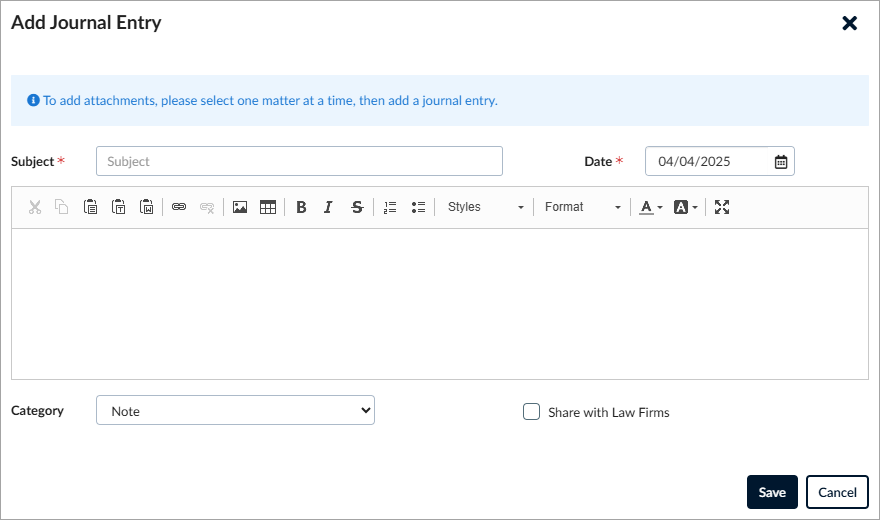Toggle italic formatting
The image size is (880, 520).
click(329, 207)
